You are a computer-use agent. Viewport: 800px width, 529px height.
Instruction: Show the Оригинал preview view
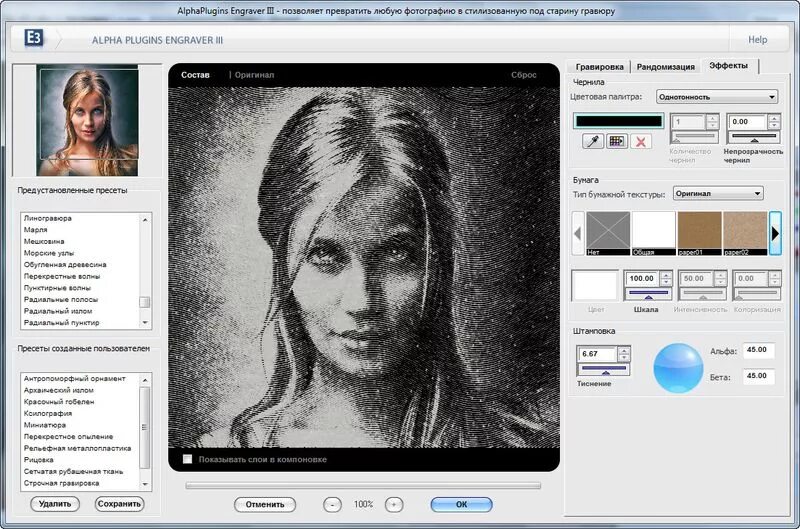[255, 75]
